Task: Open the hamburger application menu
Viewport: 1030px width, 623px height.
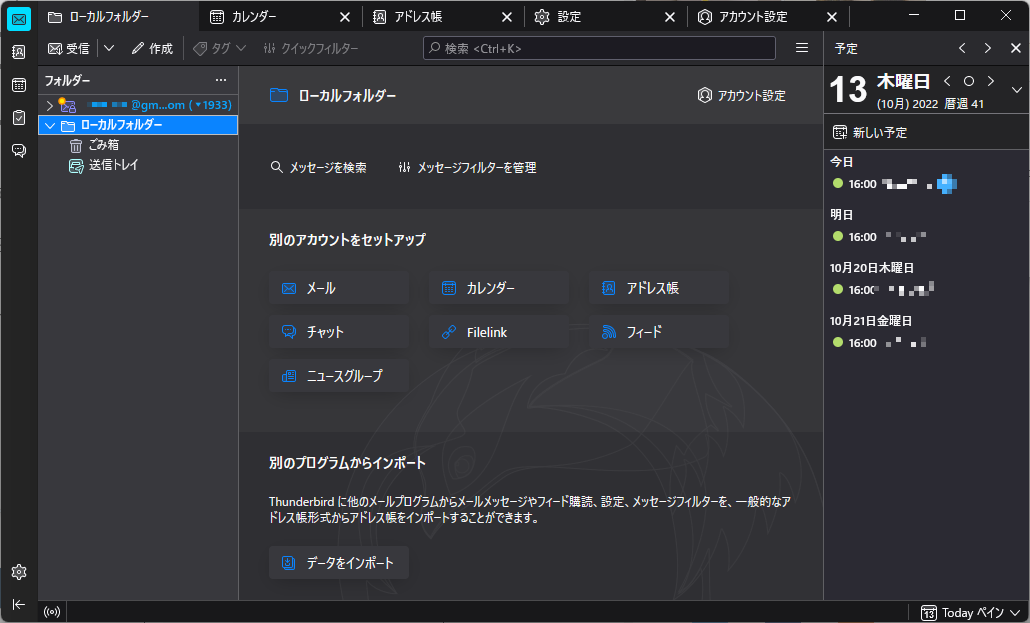Action: (x=801, y=47)
